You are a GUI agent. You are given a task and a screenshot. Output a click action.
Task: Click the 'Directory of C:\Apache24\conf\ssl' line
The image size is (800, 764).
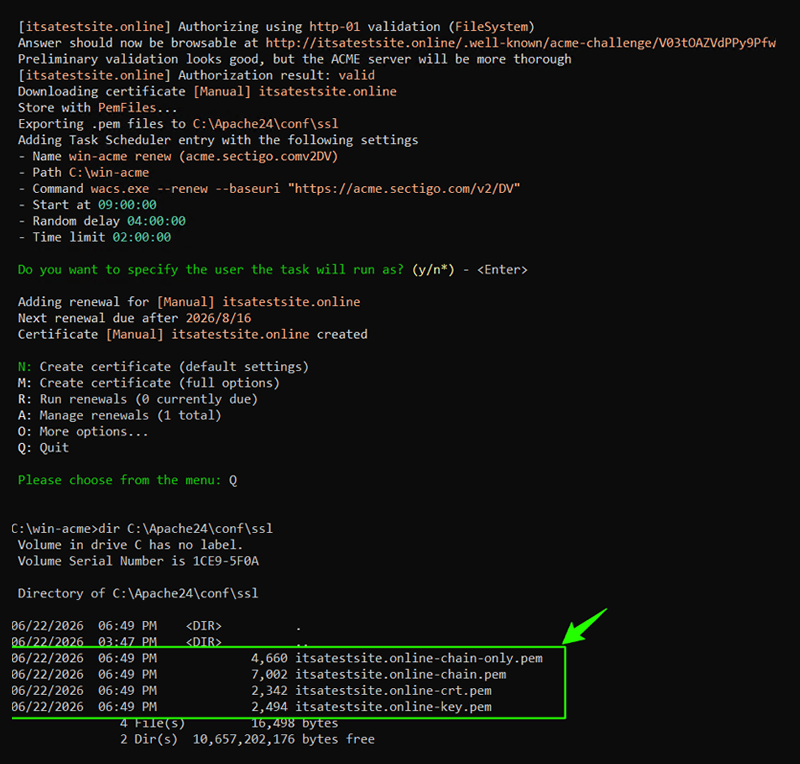[x=138, y=594]
